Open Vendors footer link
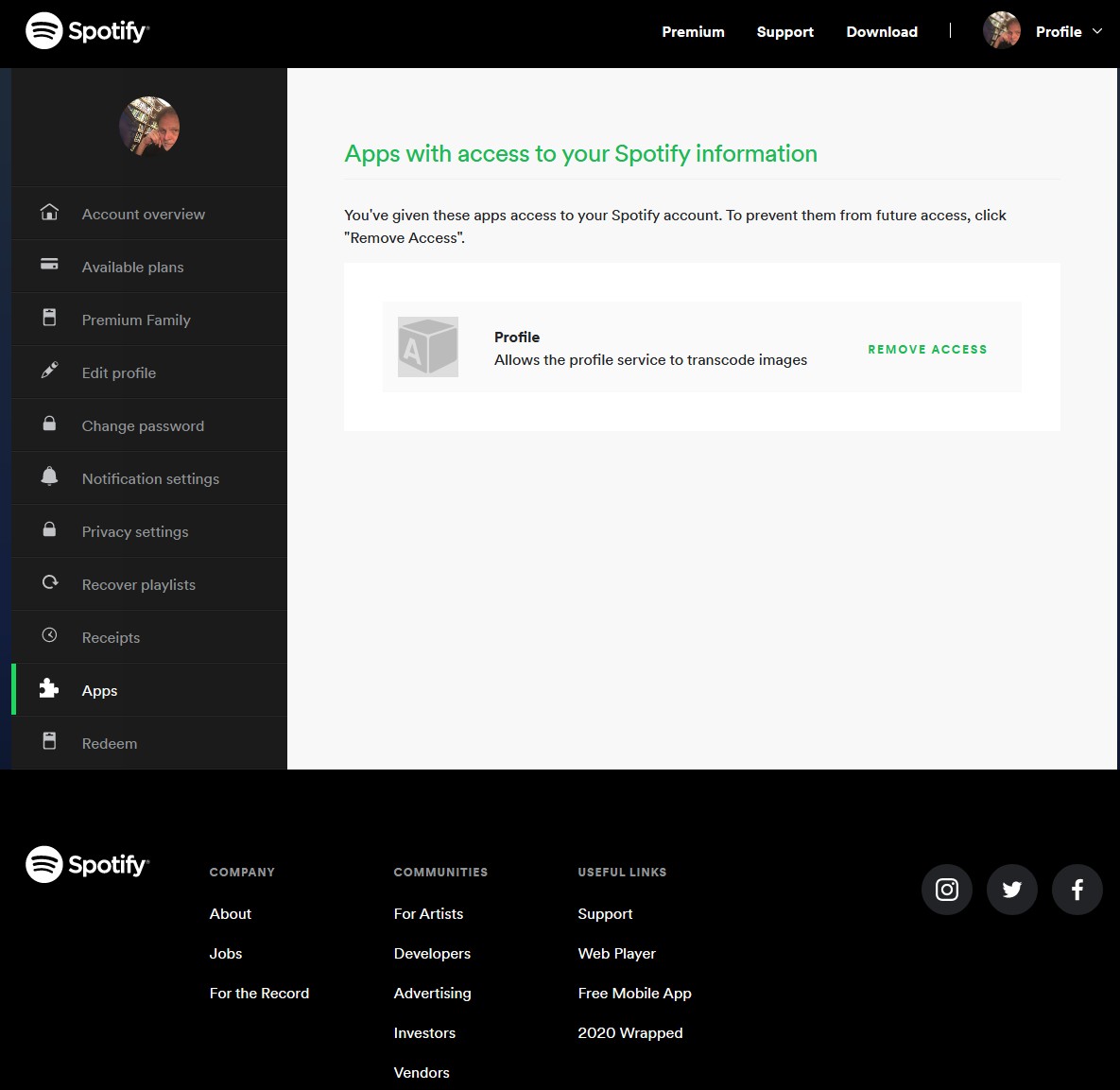The height and width of the screenshot is (1090, 1120). click(422, 1072)
